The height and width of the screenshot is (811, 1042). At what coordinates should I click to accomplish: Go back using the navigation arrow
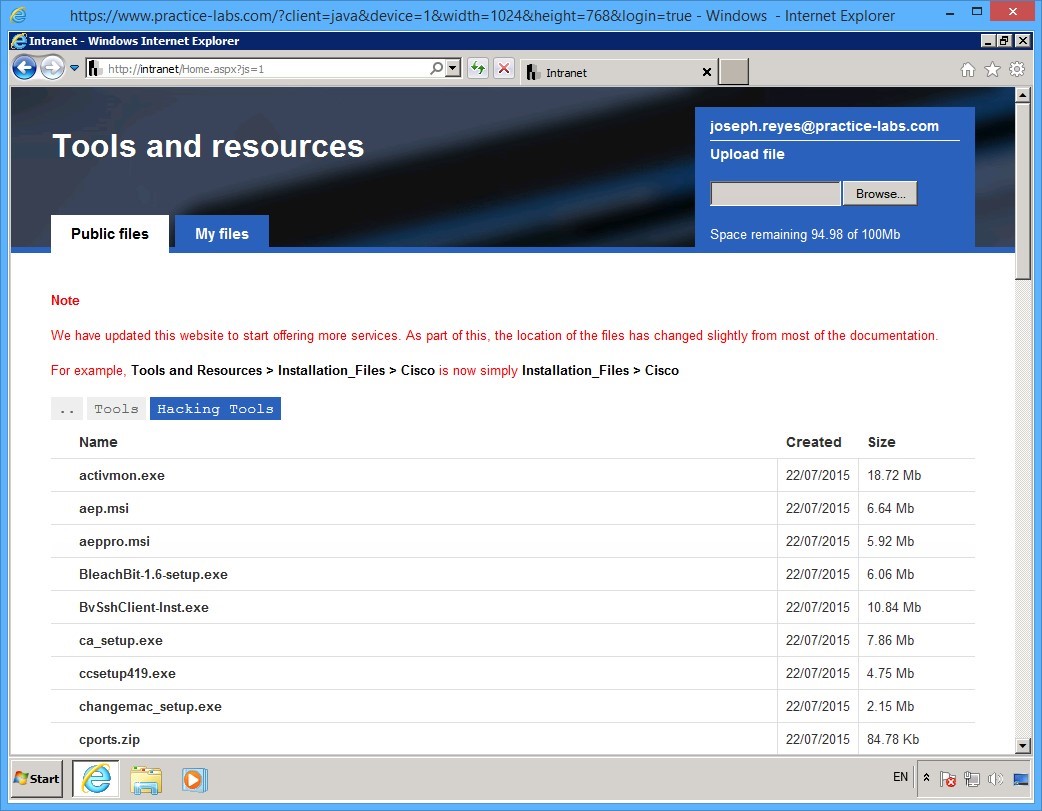[x=25, y=67]
